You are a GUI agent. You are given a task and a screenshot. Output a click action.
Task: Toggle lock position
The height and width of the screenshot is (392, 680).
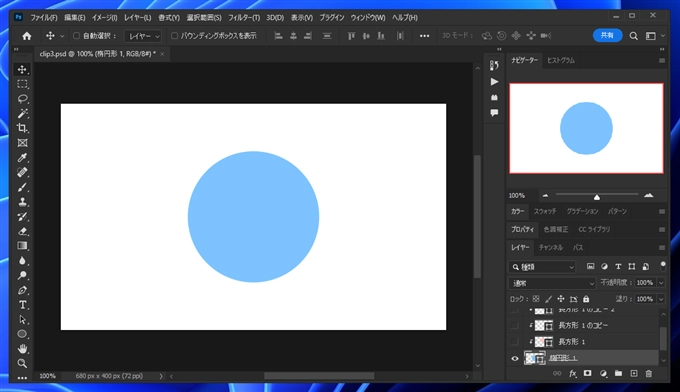[x=561, y=299]
